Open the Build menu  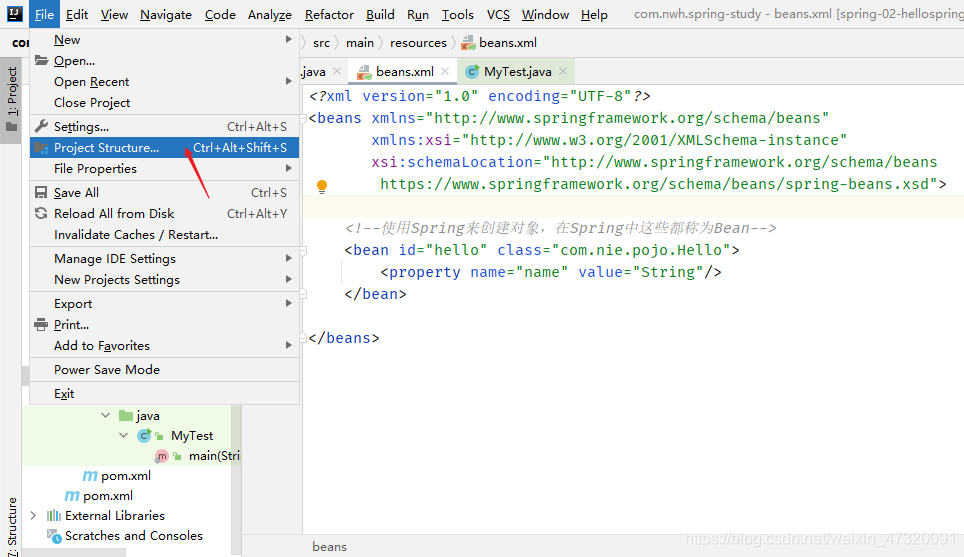point(380,14)
